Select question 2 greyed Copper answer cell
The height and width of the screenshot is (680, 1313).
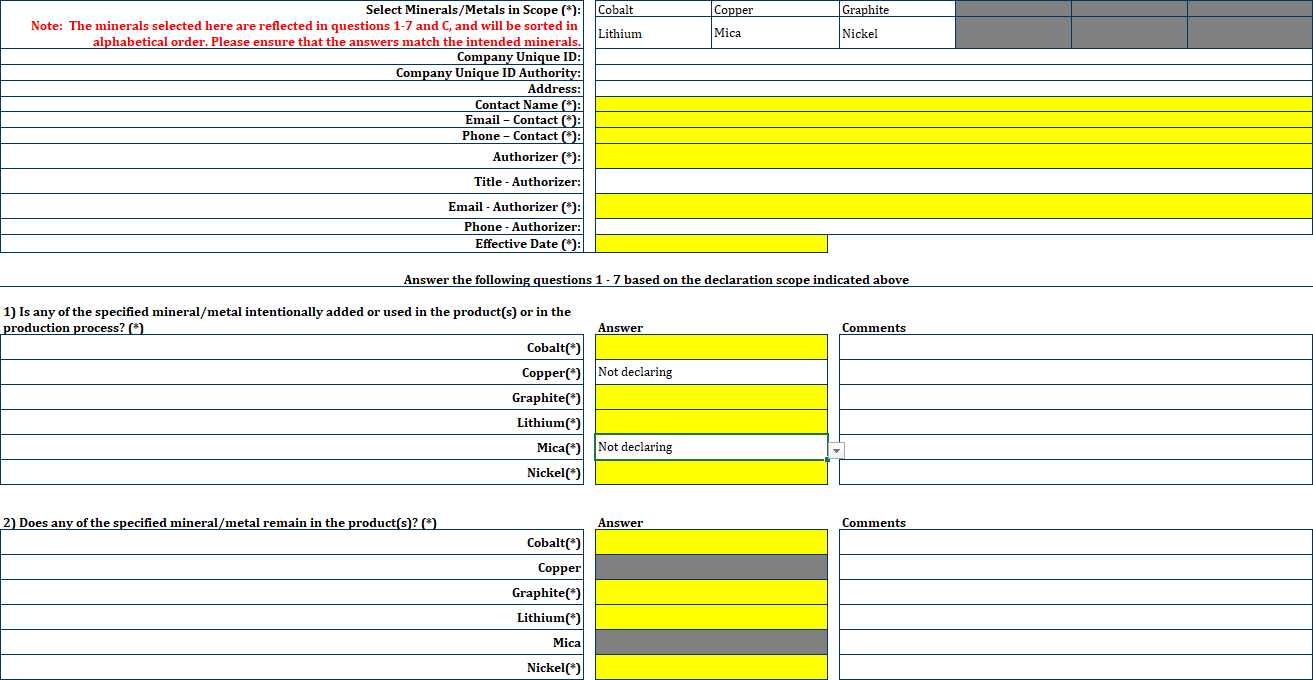pyautogui.click(x=711, y=567)
